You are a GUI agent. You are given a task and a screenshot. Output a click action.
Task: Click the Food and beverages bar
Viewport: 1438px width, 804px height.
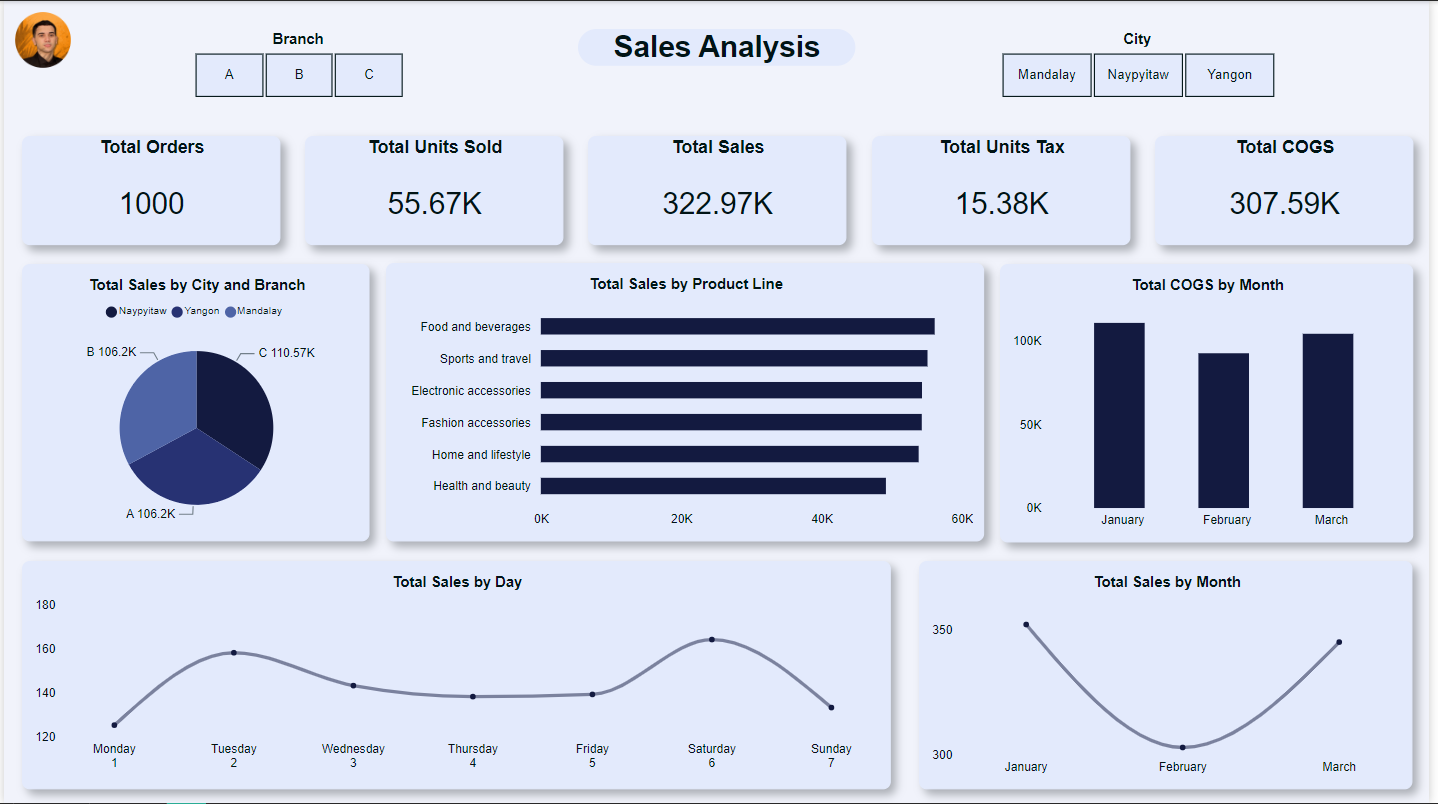coord(737,327)
